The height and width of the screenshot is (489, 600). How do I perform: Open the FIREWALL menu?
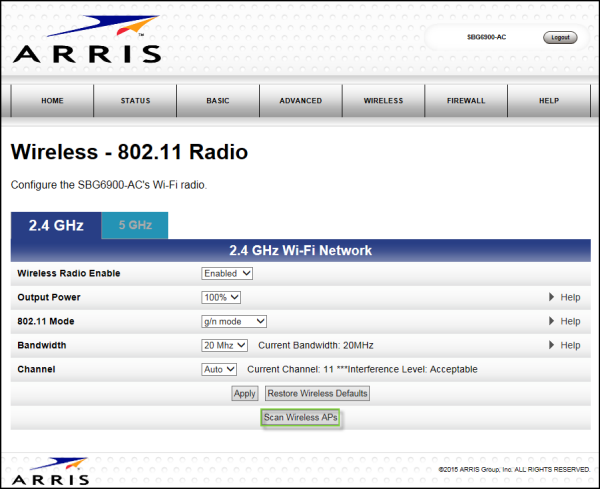466,101
